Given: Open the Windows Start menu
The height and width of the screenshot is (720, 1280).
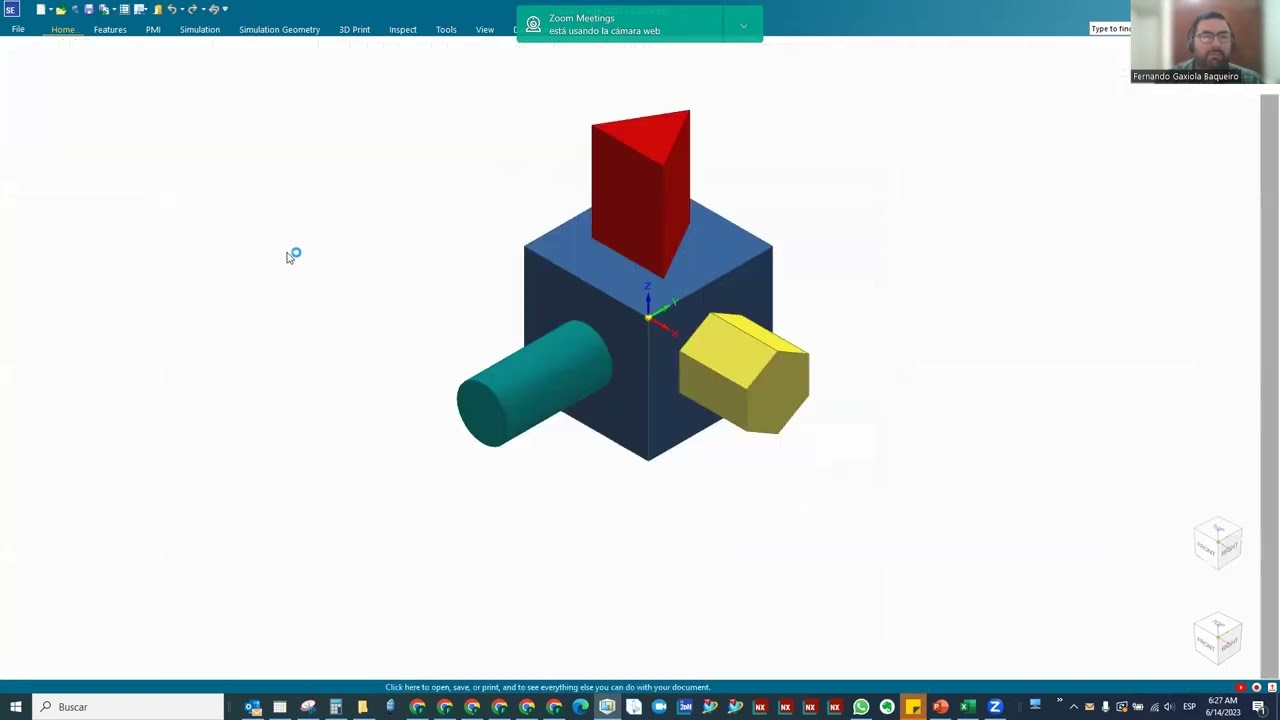Looking at the screenshot, I should click(x=15, y=707).
